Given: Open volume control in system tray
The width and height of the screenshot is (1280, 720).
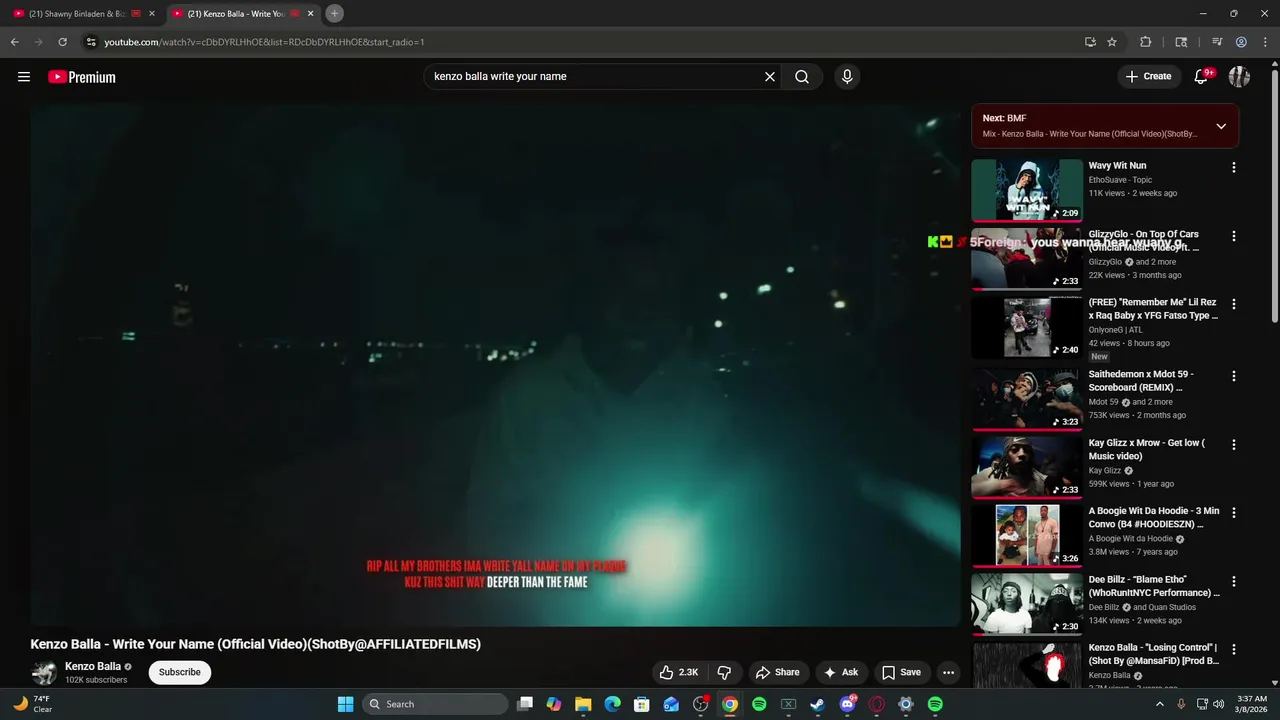Looking at the screenshot, I should [x=1218, y=704].
